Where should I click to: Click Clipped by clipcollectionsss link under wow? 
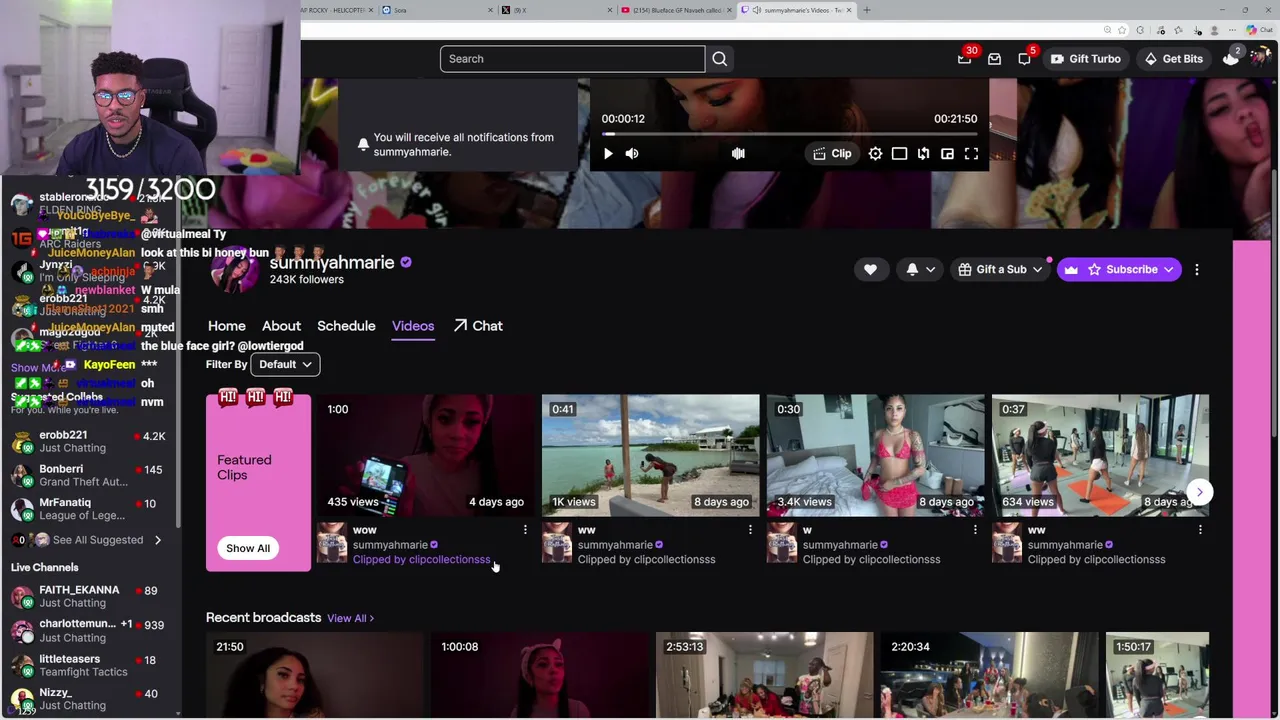[421, 560]
